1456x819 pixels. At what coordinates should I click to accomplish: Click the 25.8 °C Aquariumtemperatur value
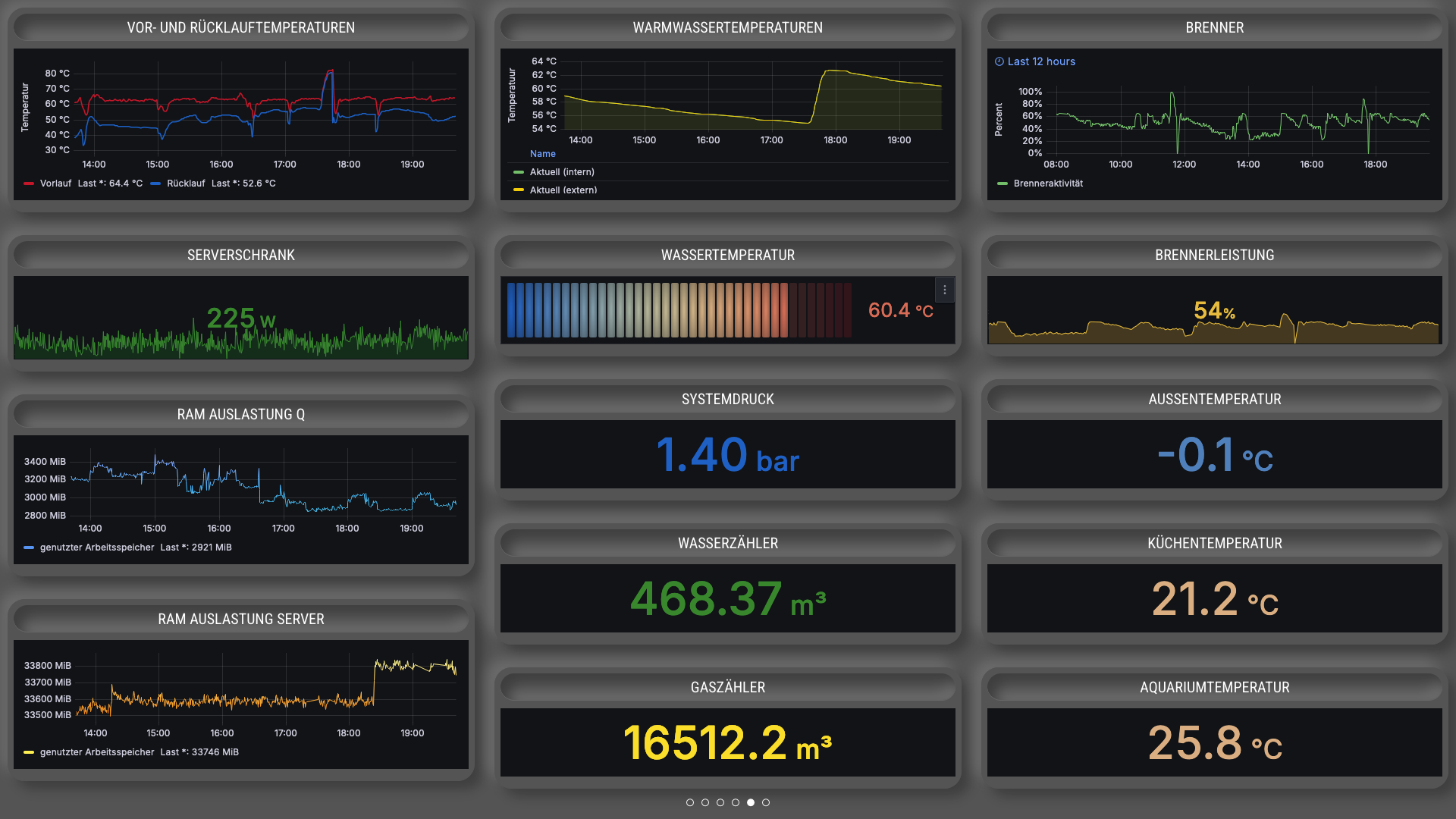tap(1215, 743)
